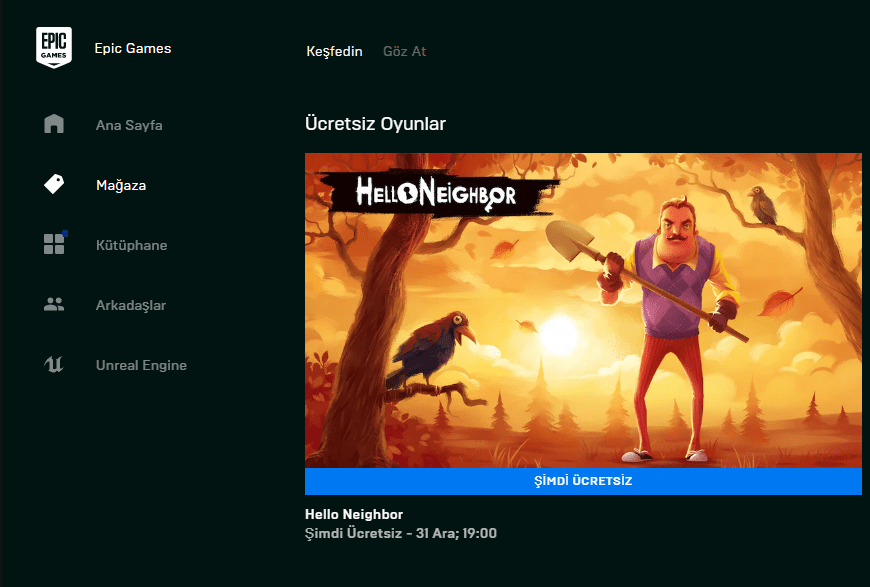Go to Ana Sayfa in the sidebar

coord(129,125)
